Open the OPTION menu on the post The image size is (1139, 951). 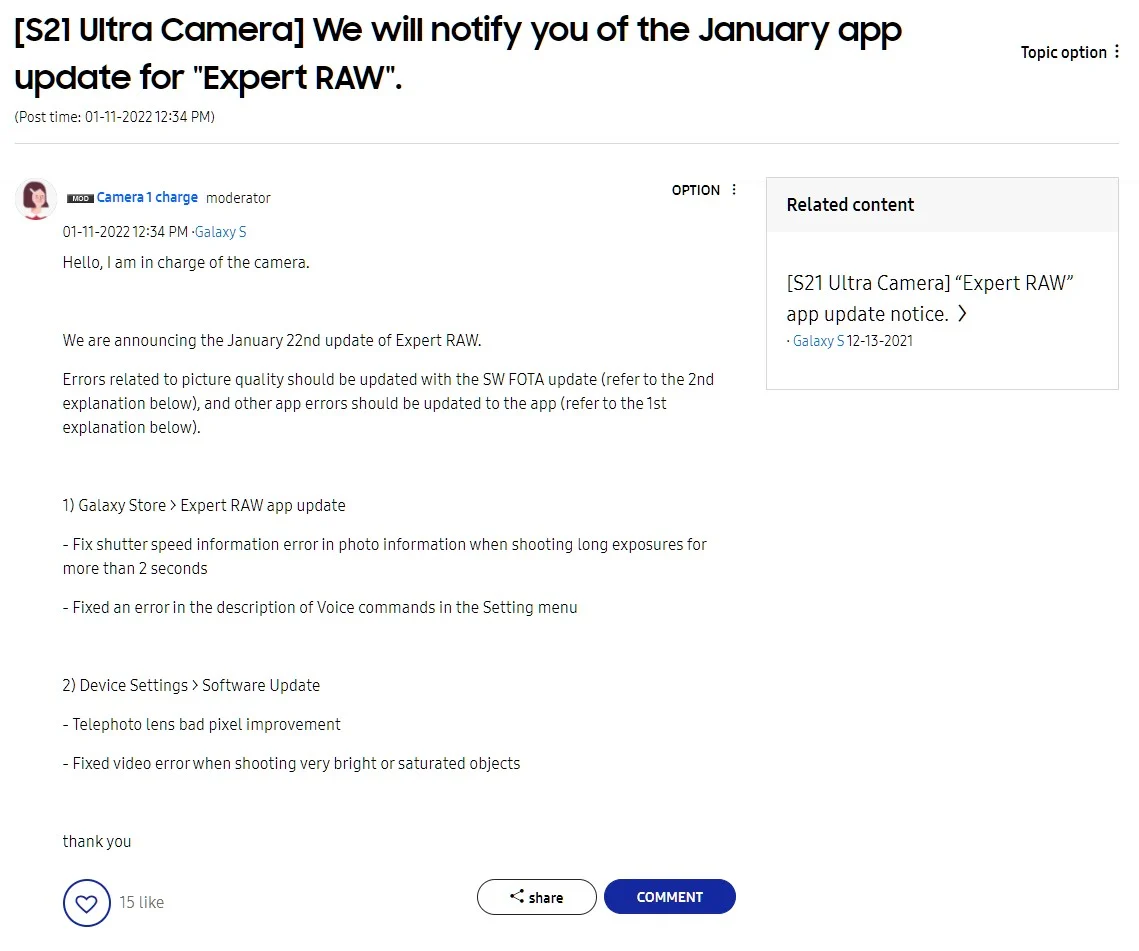coord(705,190)
